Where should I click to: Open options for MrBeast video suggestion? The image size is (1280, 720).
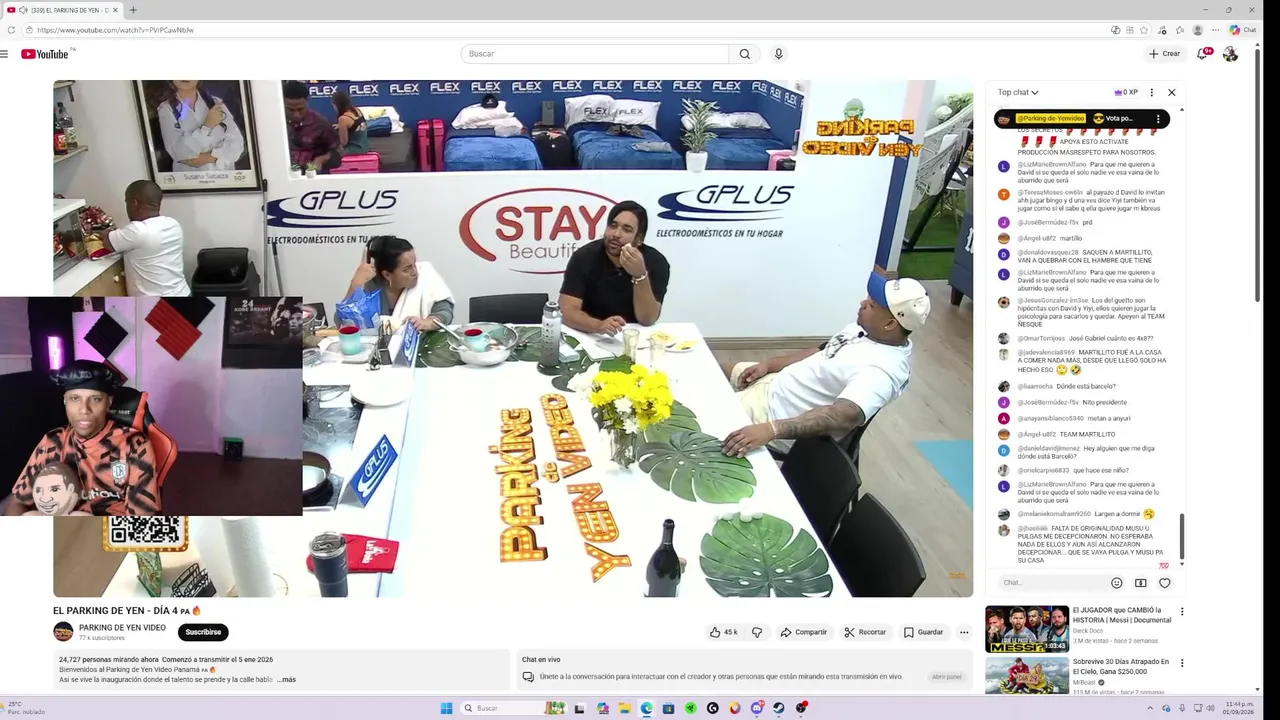(x=1182, y=663)
